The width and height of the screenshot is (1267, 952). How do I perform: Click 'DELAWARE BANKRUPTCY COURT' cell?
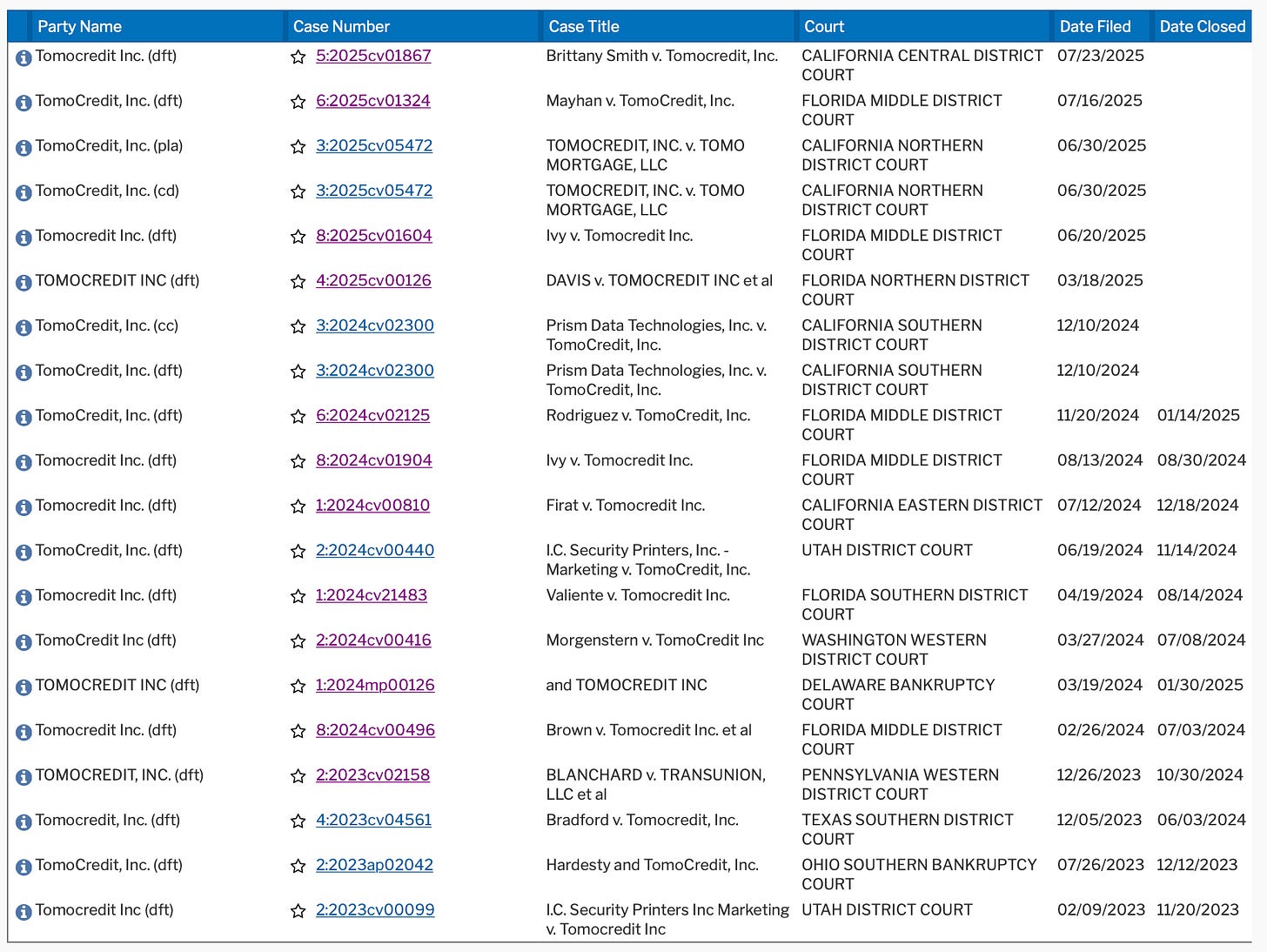click(x=898, y=694)
